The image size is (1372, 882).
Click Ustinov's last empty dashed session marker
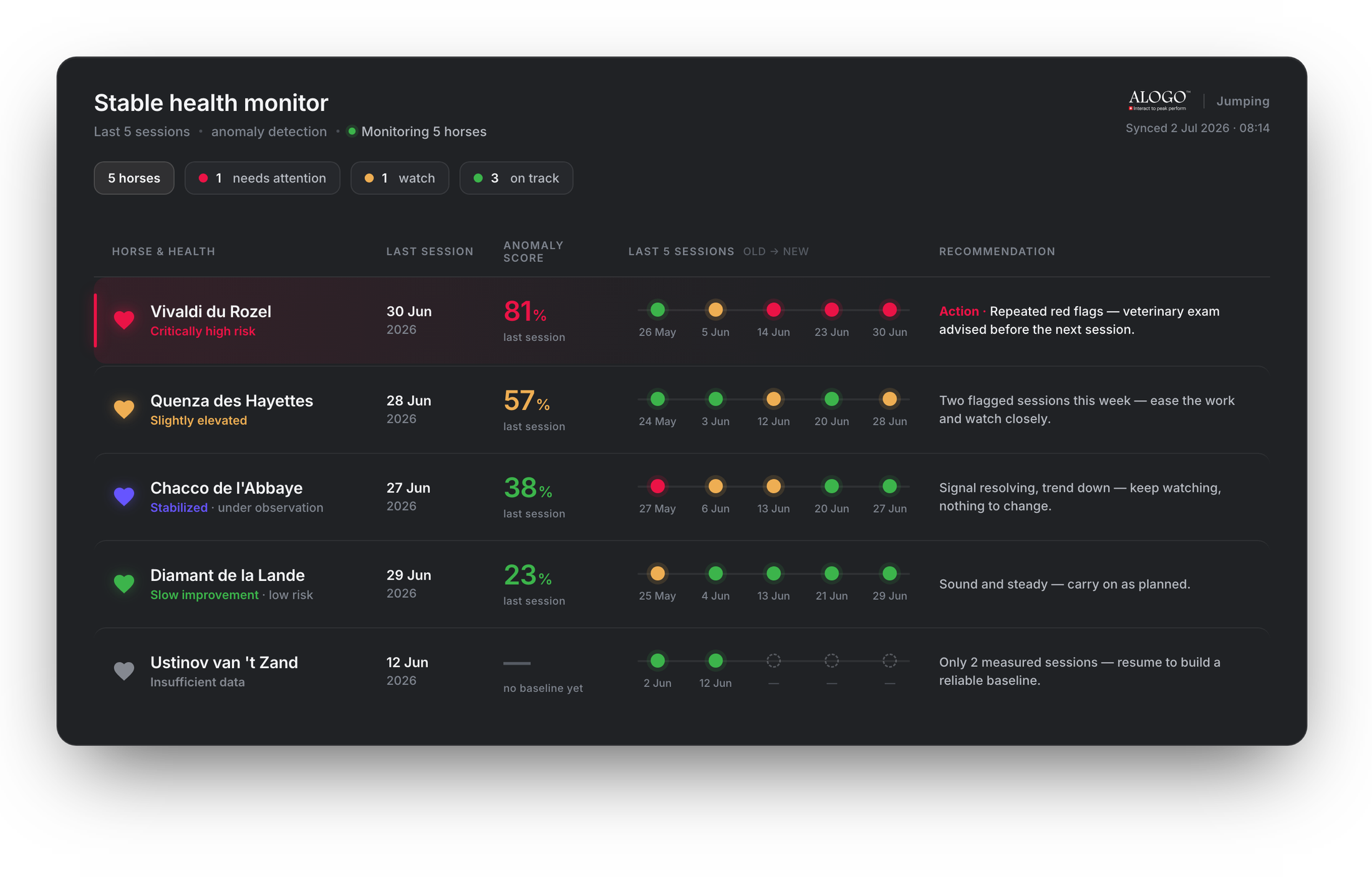tap(889, 661)
